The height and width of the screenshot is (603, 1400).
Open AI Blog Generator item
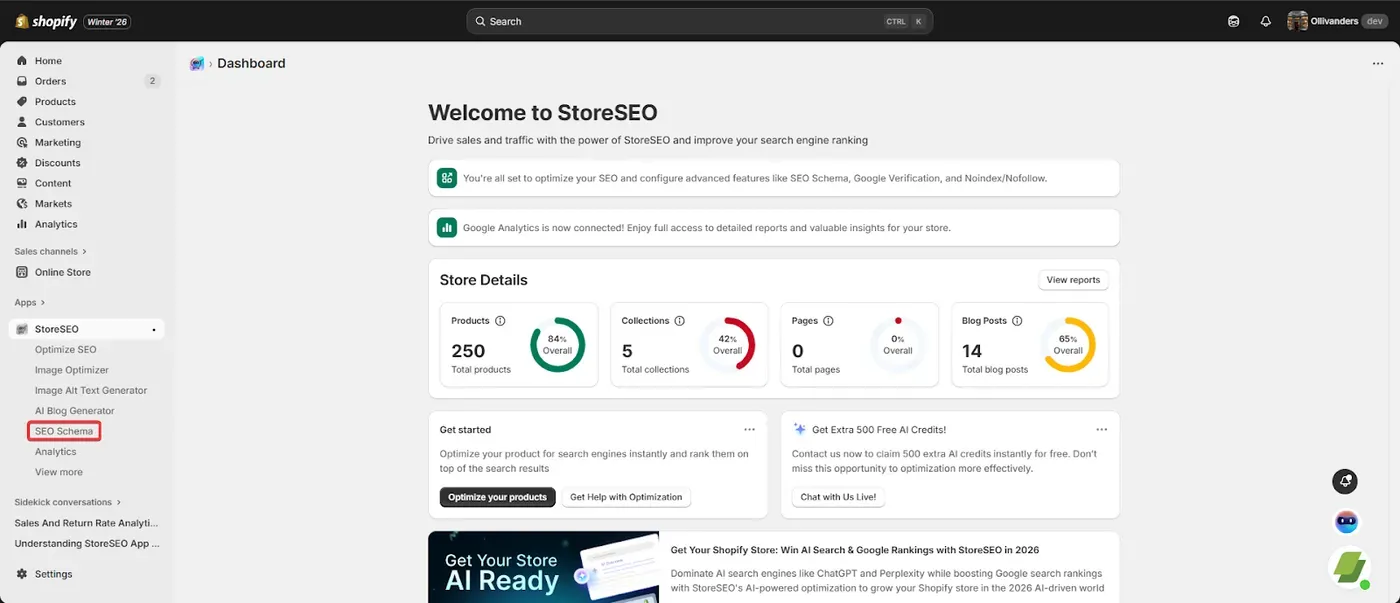tap(75, 411)
